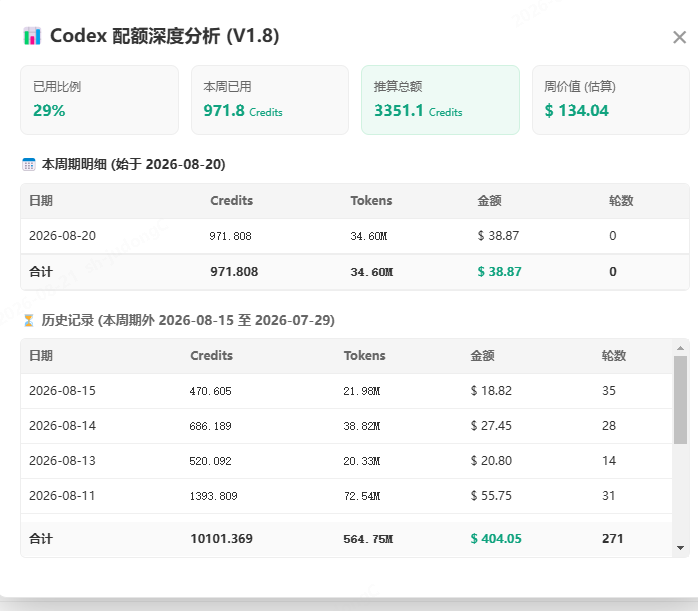Click history total rounds 271

click(x=613, y=539)
